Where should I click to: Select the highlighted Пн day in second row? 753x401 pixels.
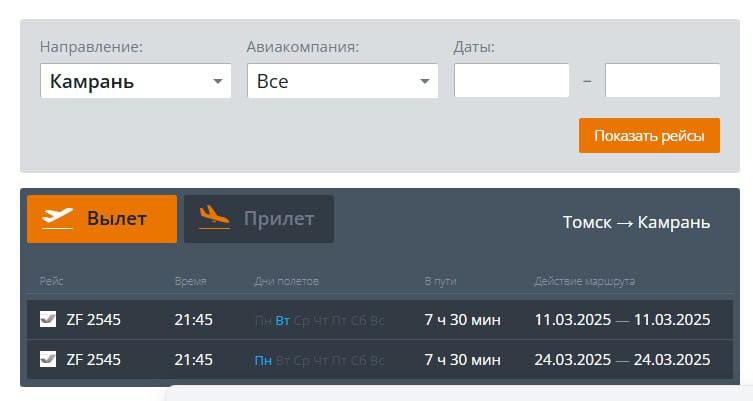(x=263, y=359)
